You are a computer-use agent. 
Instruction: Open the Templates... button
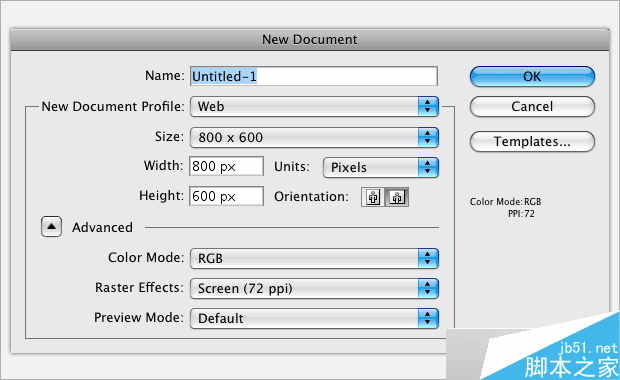coord(532,141)
